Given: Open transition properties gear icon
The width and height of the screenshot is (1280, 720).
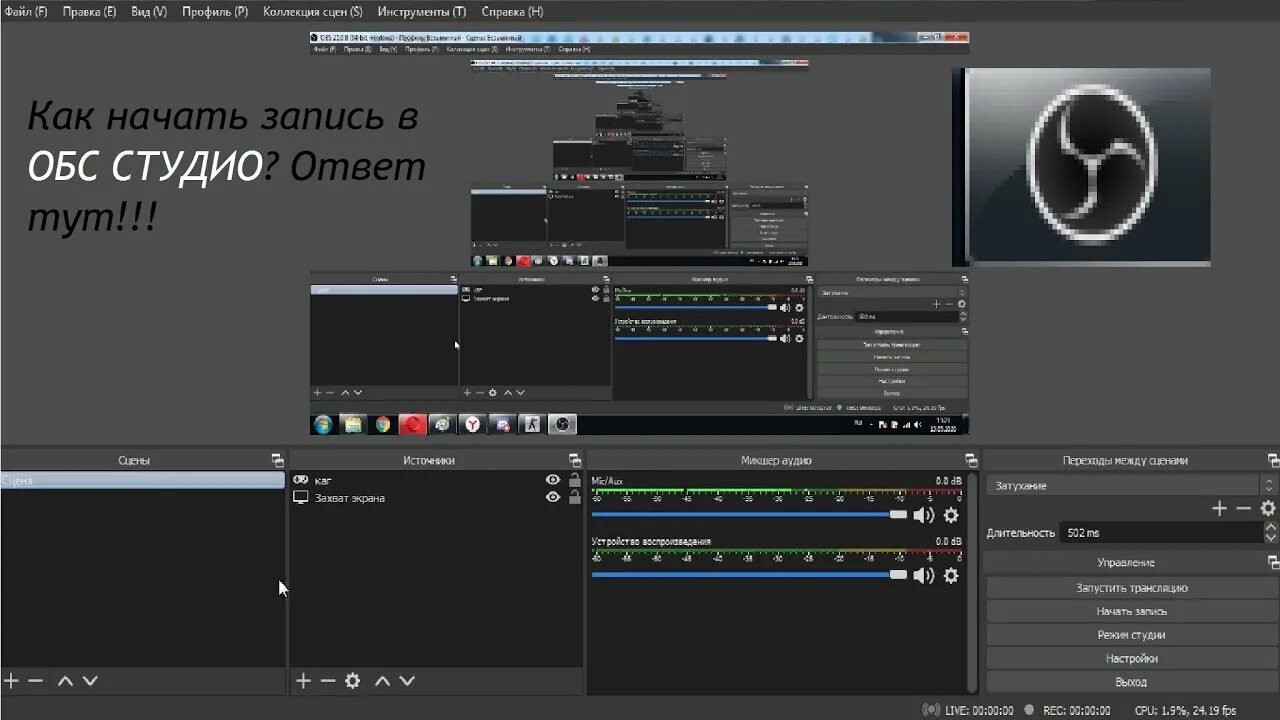Looking at the screenshot, I should click(x=1268, y=508).
